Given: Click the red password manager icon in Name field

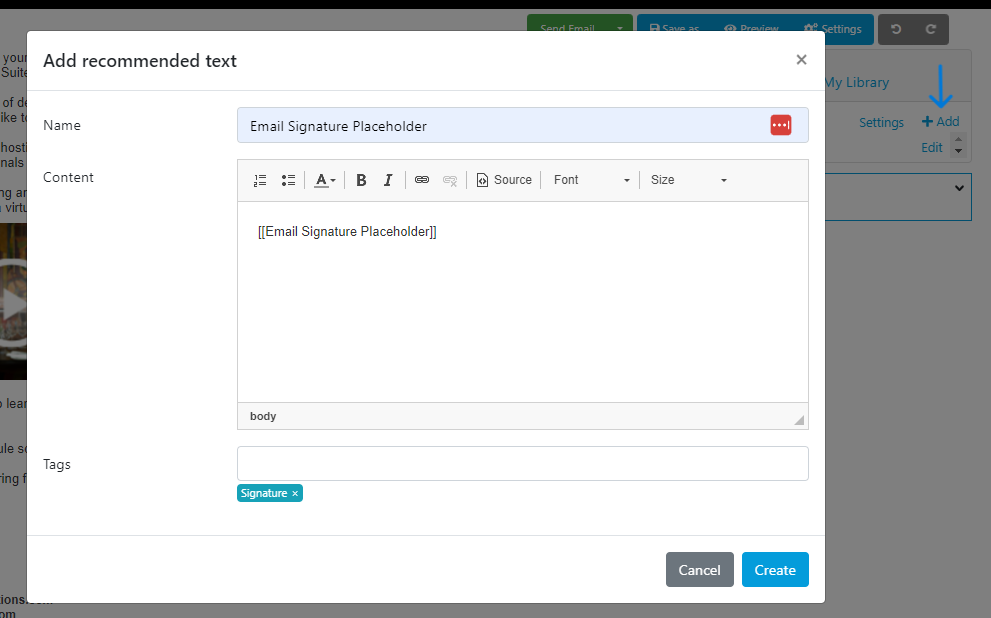Looking at the screenshot, I should coord(781,125).
